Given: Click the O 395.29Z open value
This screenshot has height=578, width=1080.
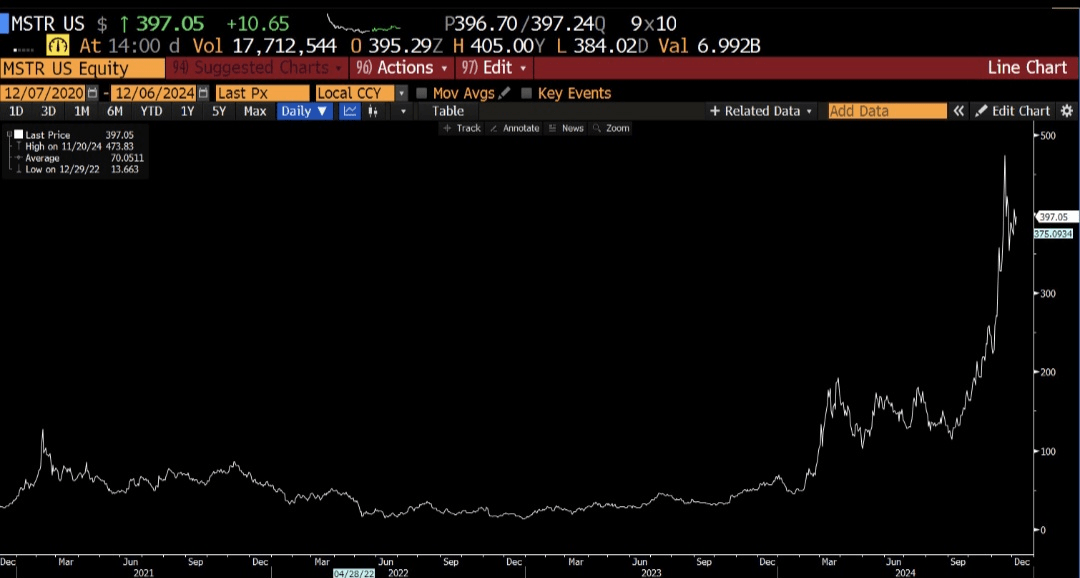Looking at the screenshot, I should pos(396,46).
